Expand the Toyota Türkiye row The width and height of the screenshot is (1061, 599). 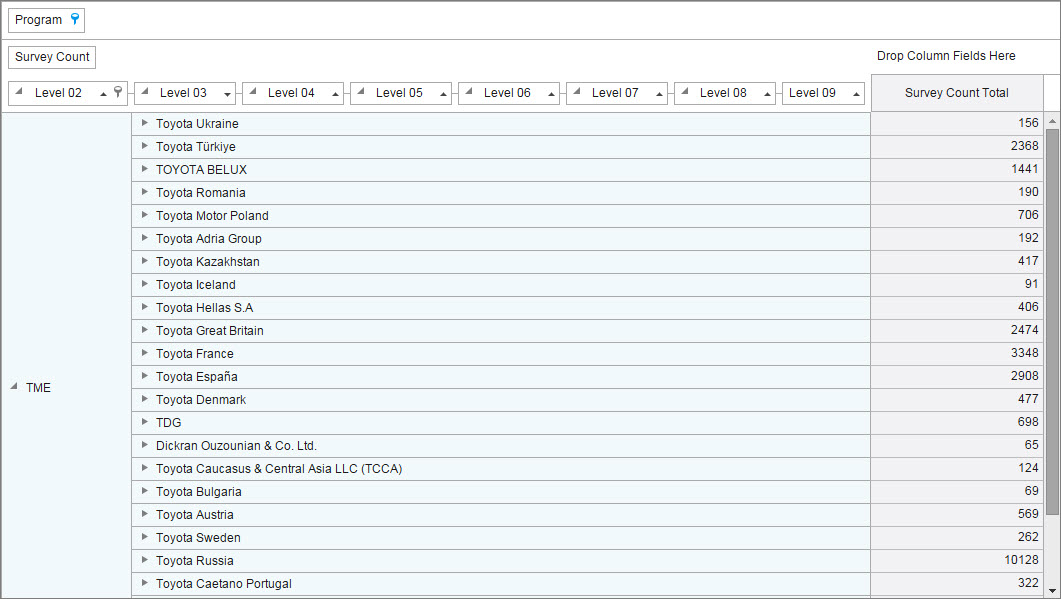(x=144, y=146)
